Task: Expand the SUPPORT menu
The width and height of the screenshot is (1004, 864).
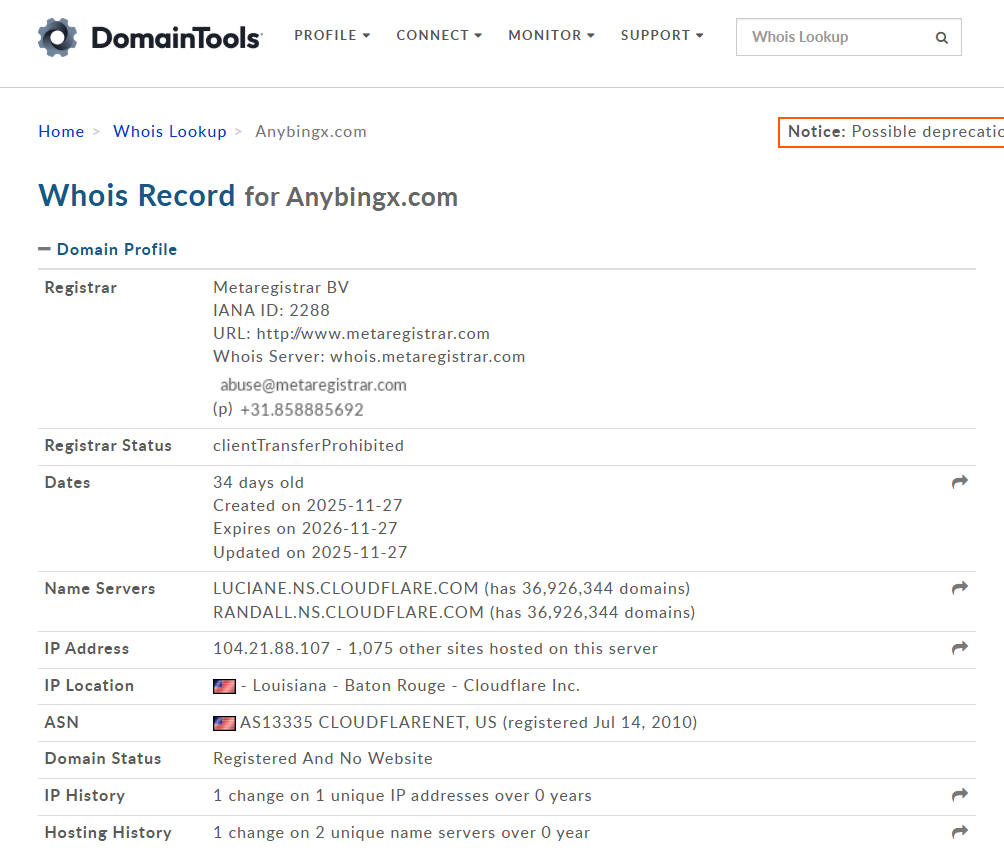Action: coord(662,36)
